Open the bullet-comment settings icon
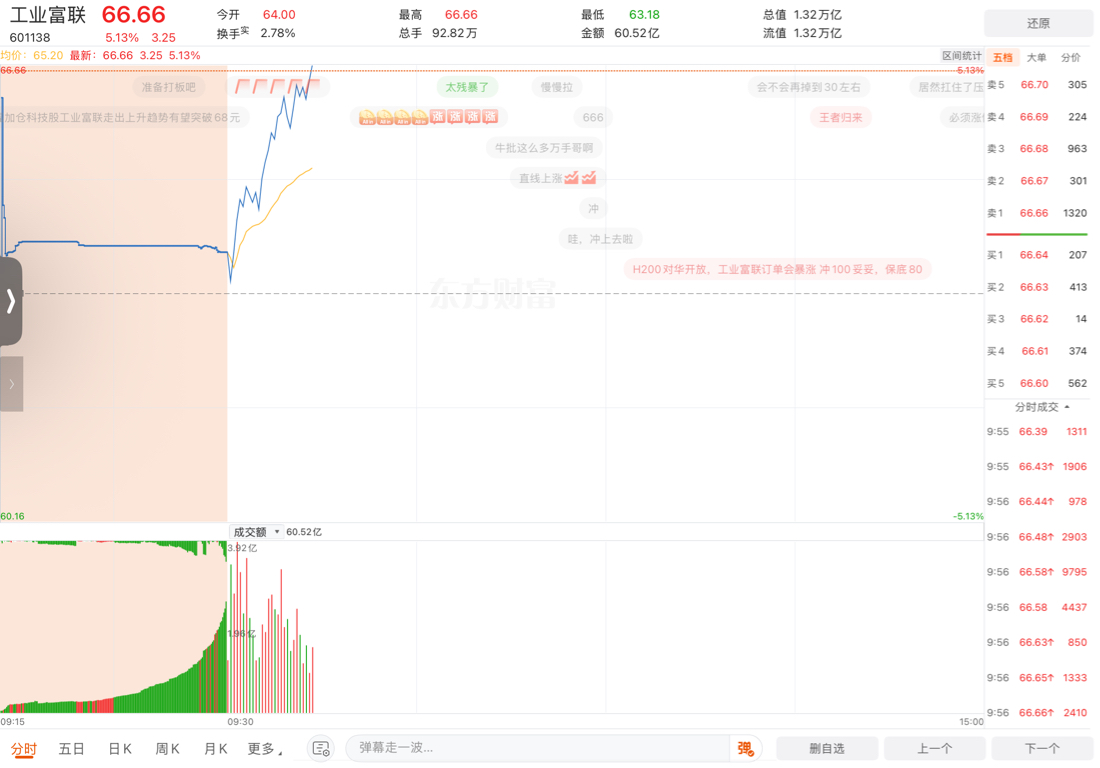Viewport: 1100px width, 768px height. [x=321, y=748]
